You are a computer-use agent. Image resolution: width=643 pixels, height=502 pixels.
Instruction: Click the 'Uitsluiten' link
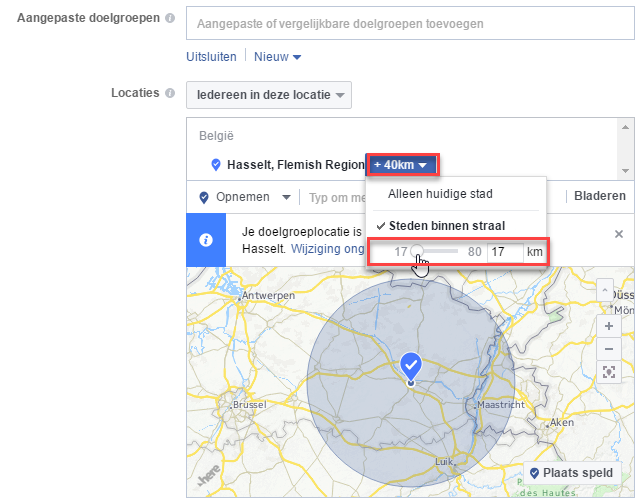point(211,57)
